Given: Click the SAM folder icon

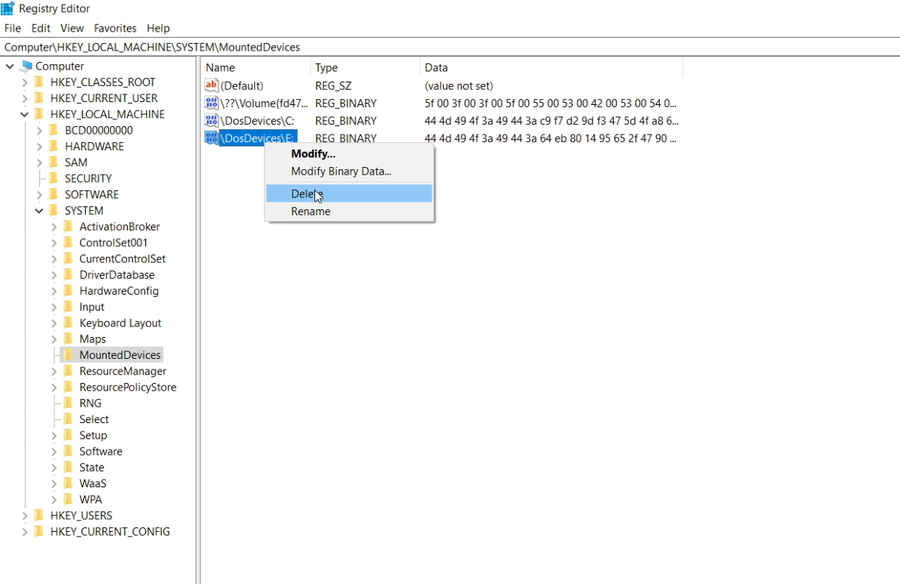Looking at the screenshot, I should click(x=54, y=163).
